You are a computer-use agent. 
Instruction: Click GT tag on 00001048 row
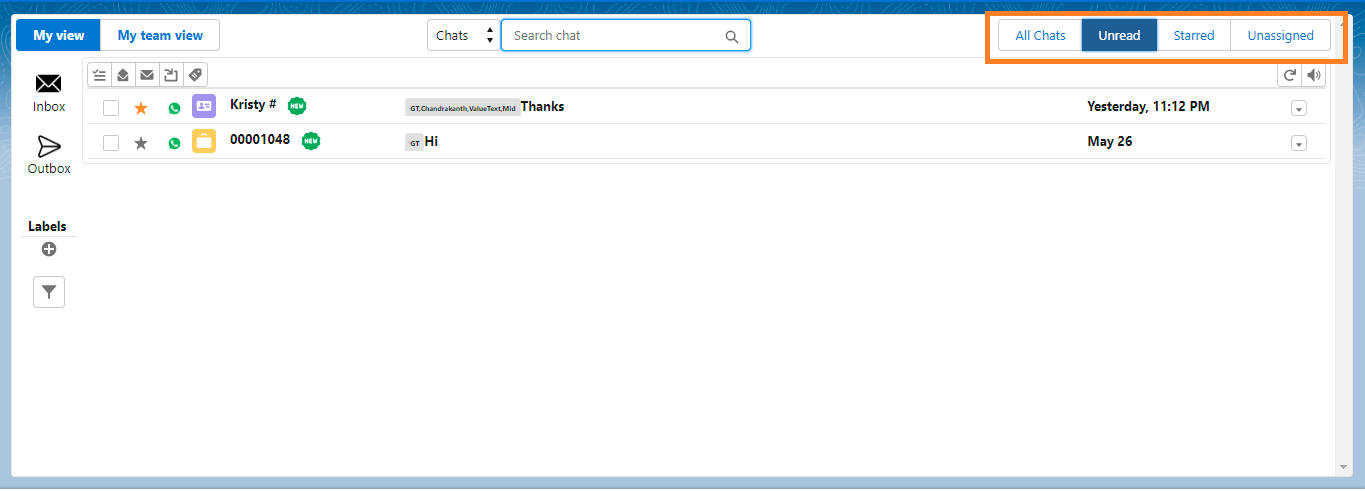coord(414,143)
